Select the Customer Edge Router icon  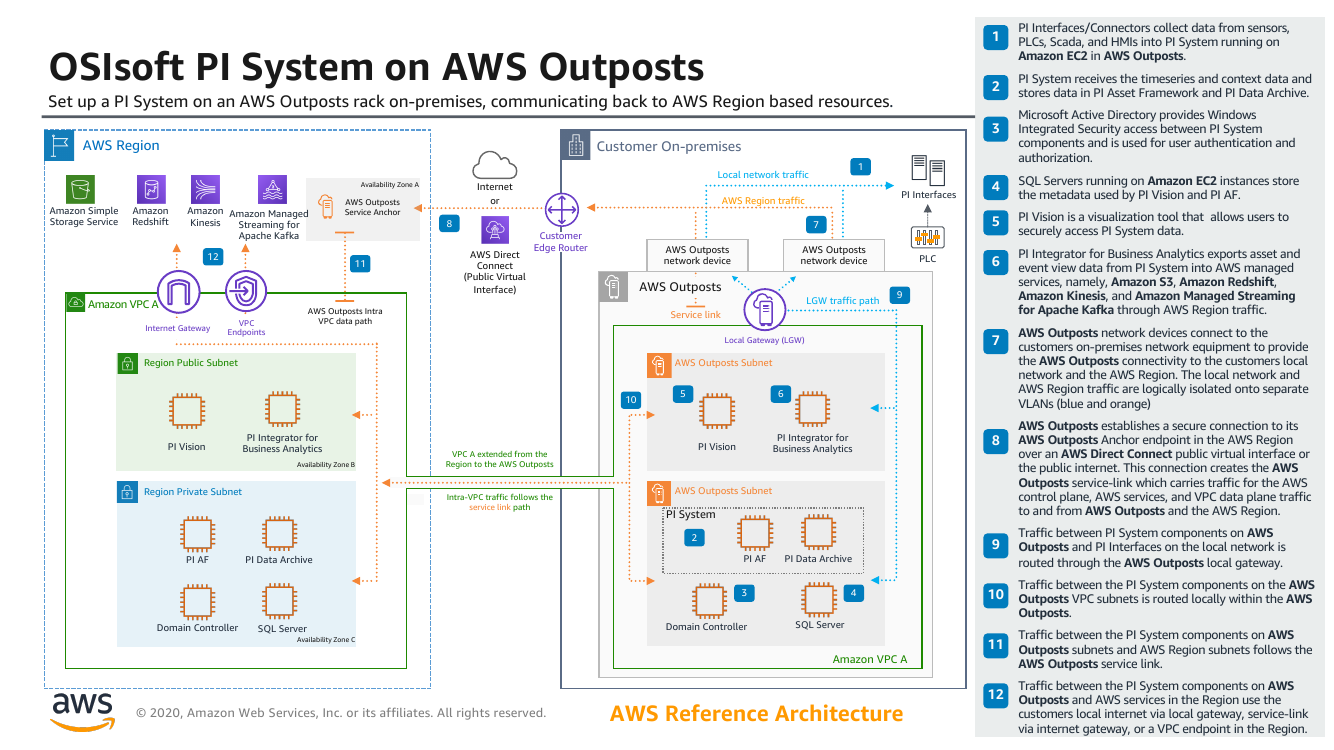click(561, 210)
